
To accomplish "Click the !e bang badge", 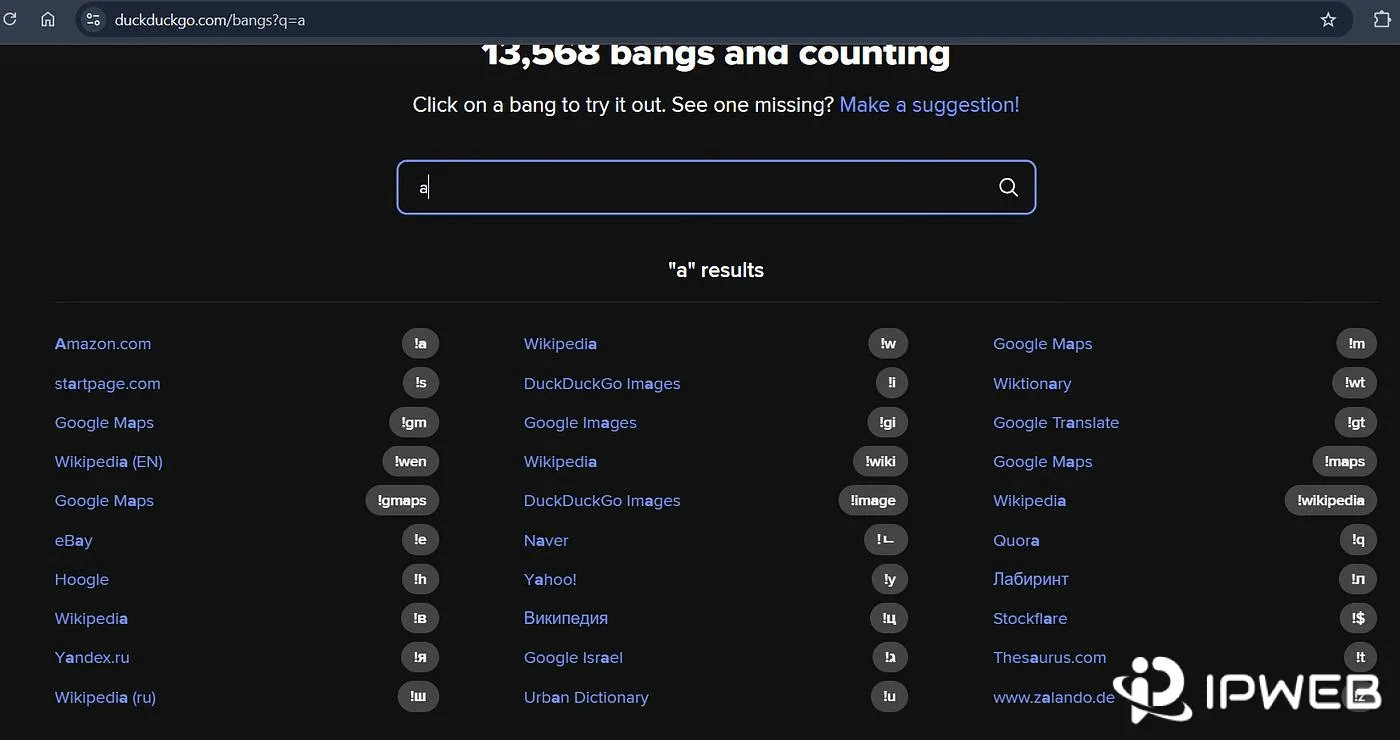I will coord(420,540).
